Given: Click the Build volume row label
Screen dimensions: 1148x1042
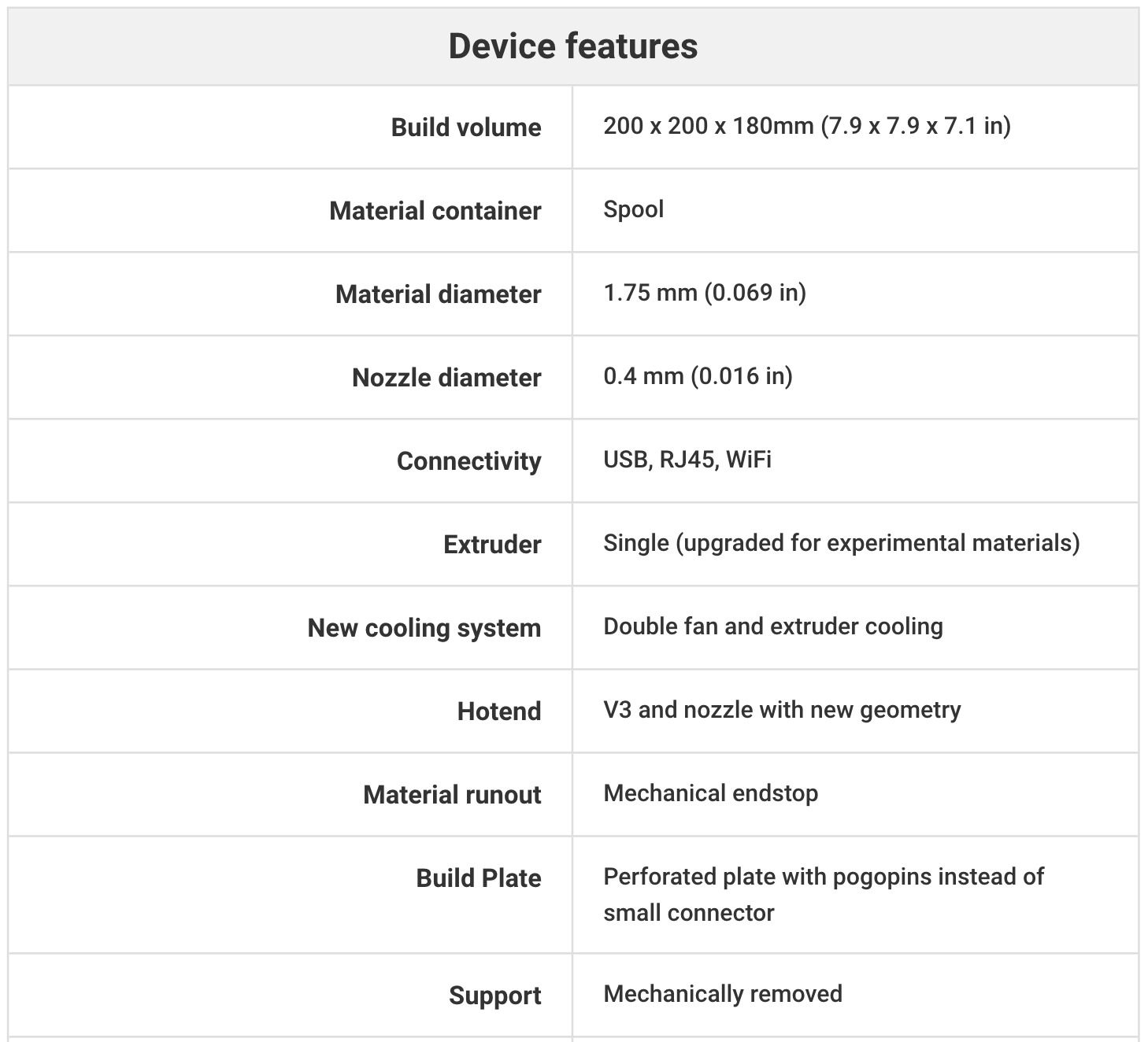Looking at the screenshot, I should (466, 127).
